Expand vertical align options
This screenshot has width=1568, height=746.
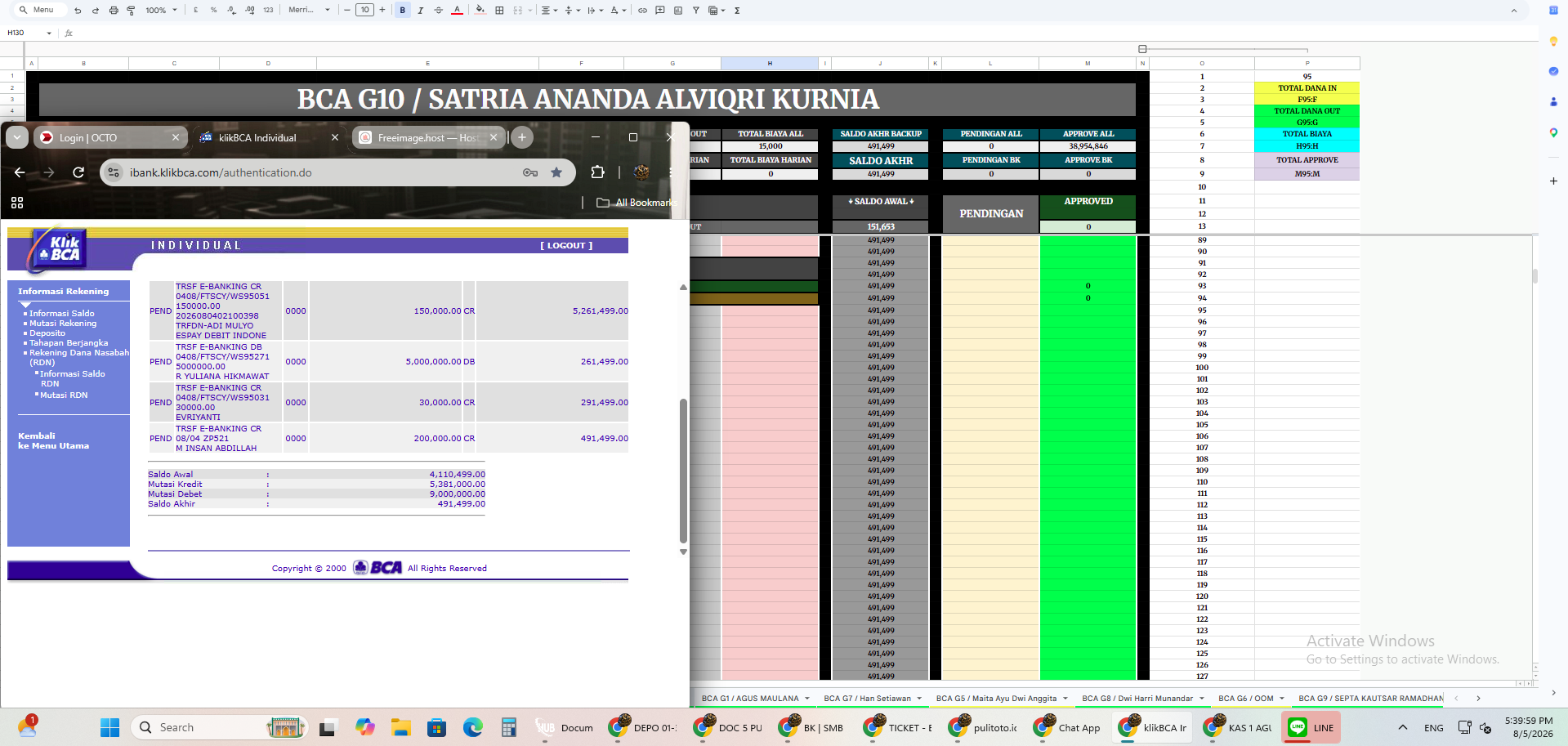click(x=572, y=11)
